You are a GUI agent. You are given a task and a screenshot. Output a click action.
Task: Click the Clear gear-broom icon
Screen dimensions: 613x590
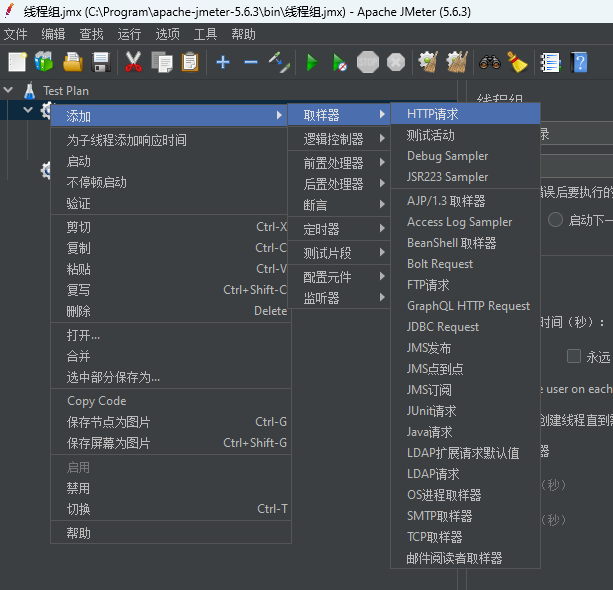coord(428,62)
